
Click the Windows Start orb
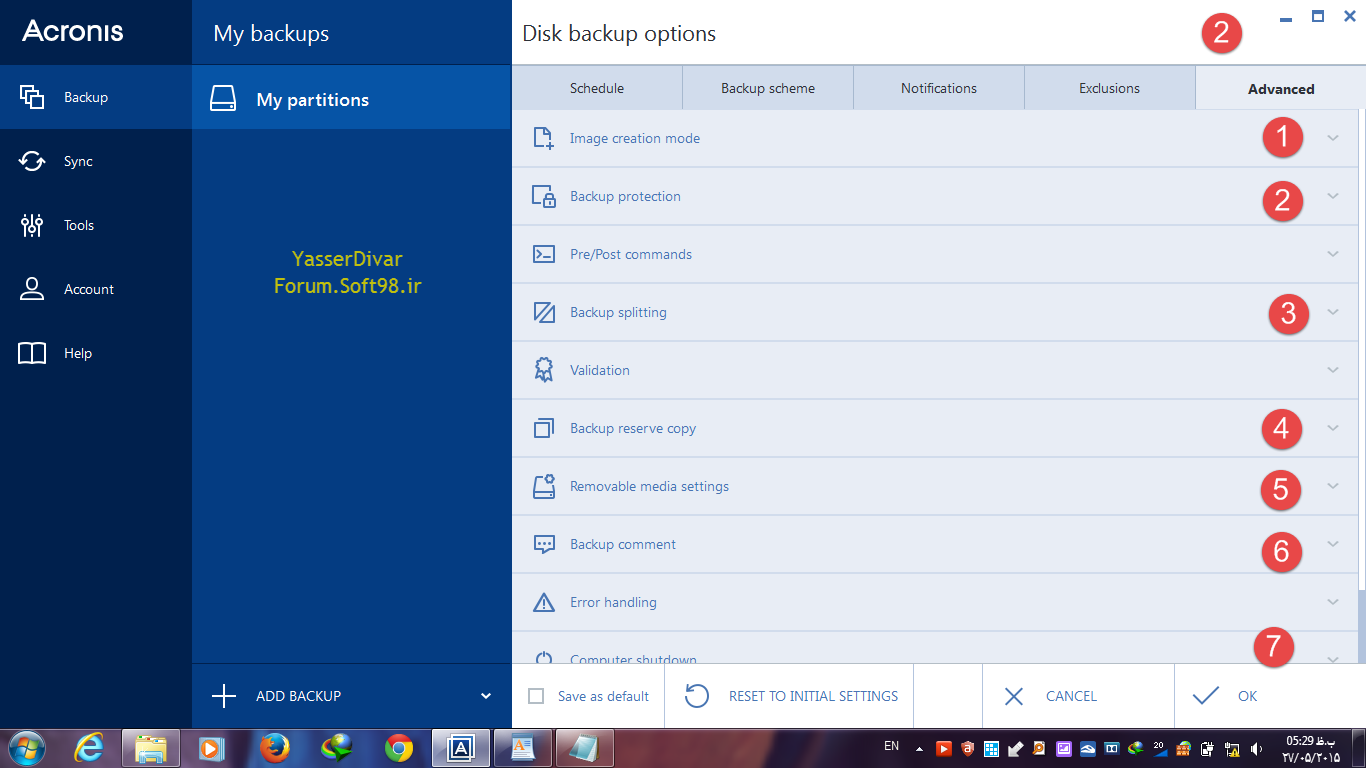click(26, 748)
